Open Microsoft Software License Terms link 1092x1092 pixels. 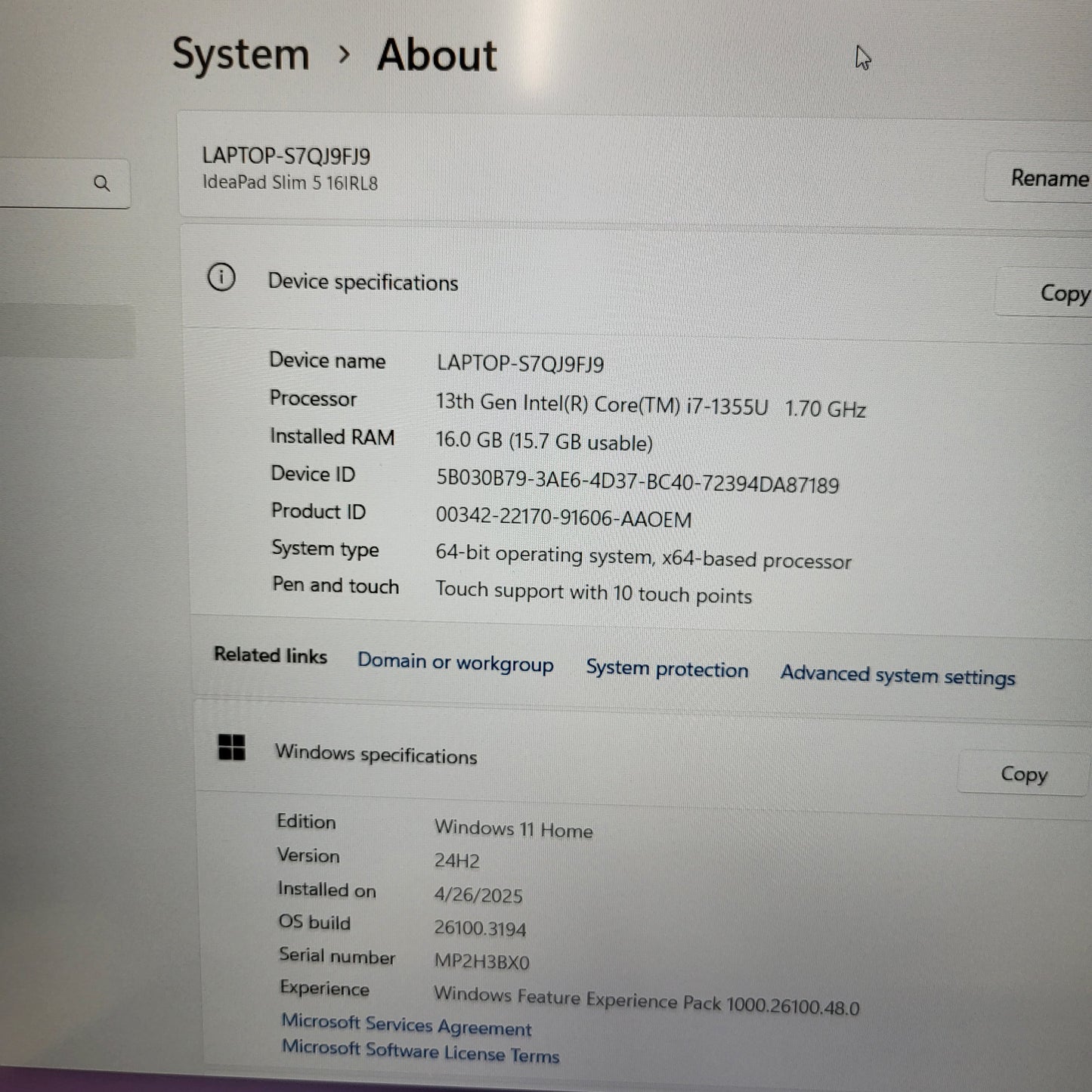[420, 1051]
